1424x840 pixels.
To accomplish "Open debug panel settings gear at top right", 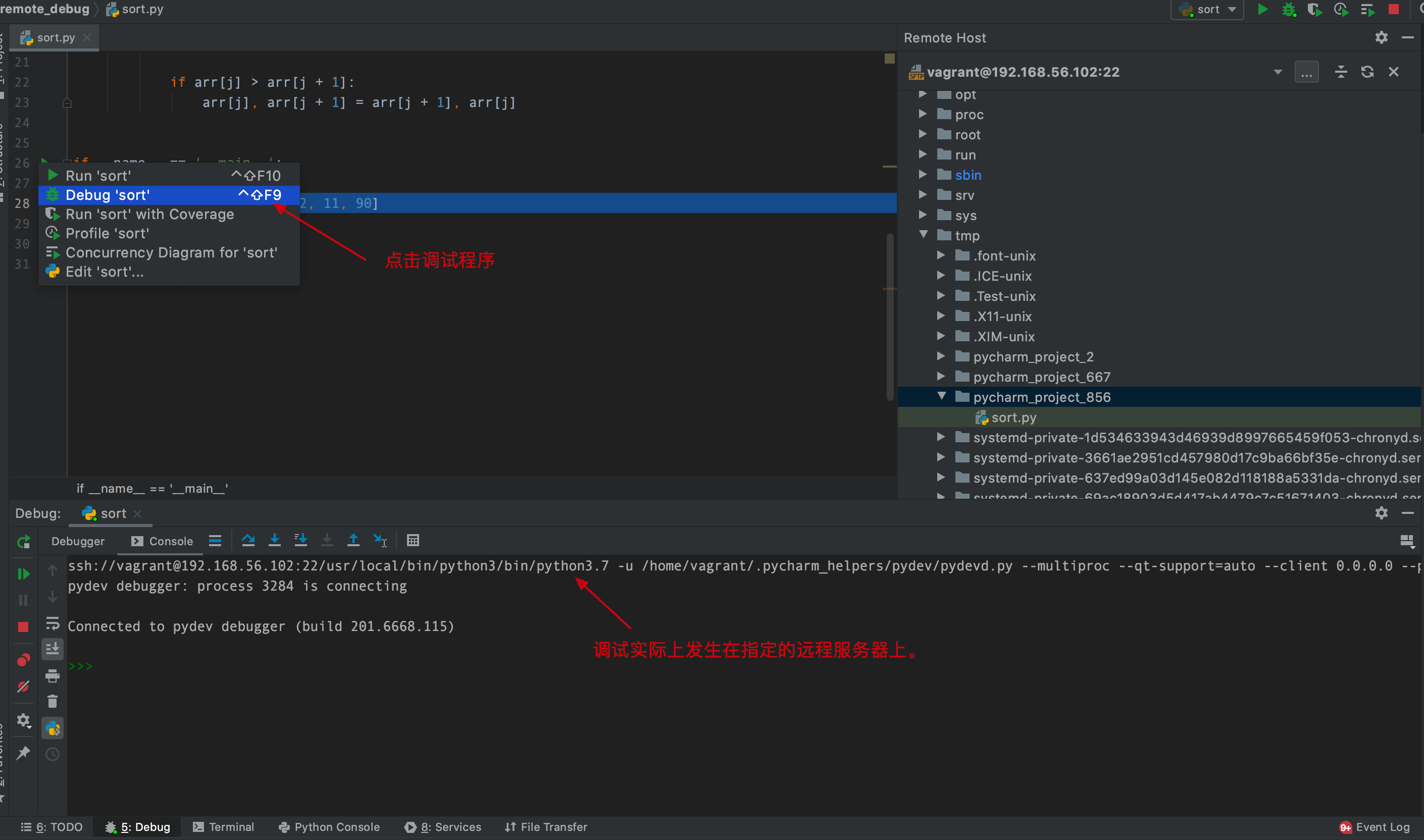I will (x=1381, y=513).
